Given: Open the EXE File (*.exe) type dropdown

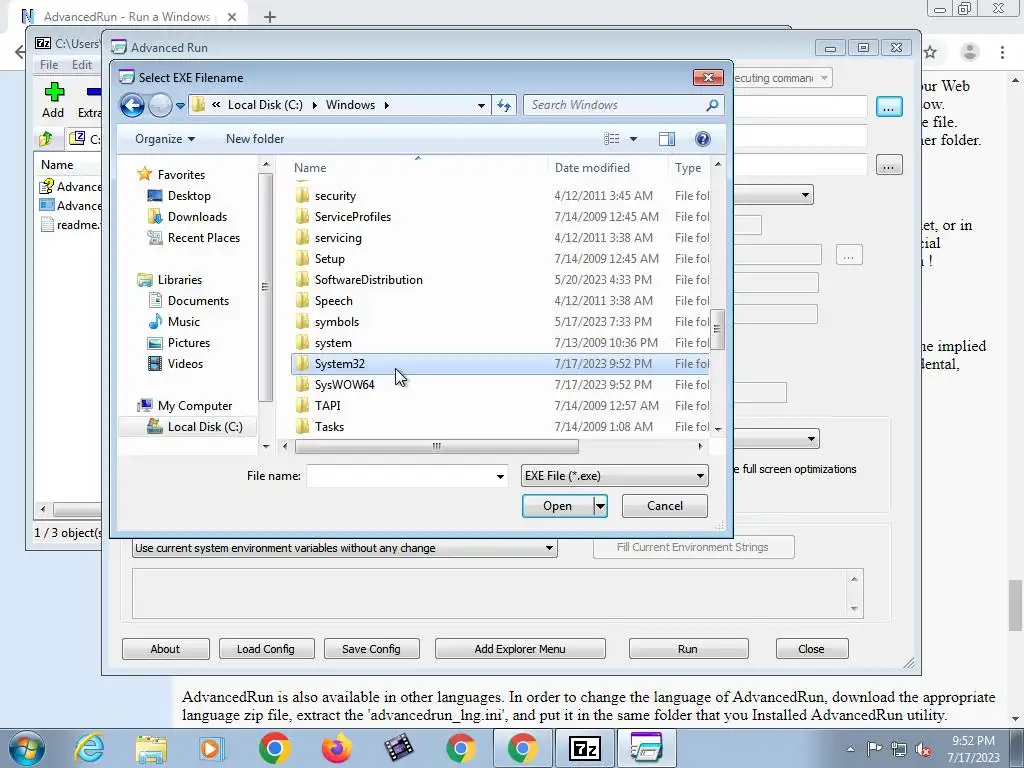Looking at the screenshot, I should pos(614,475).
